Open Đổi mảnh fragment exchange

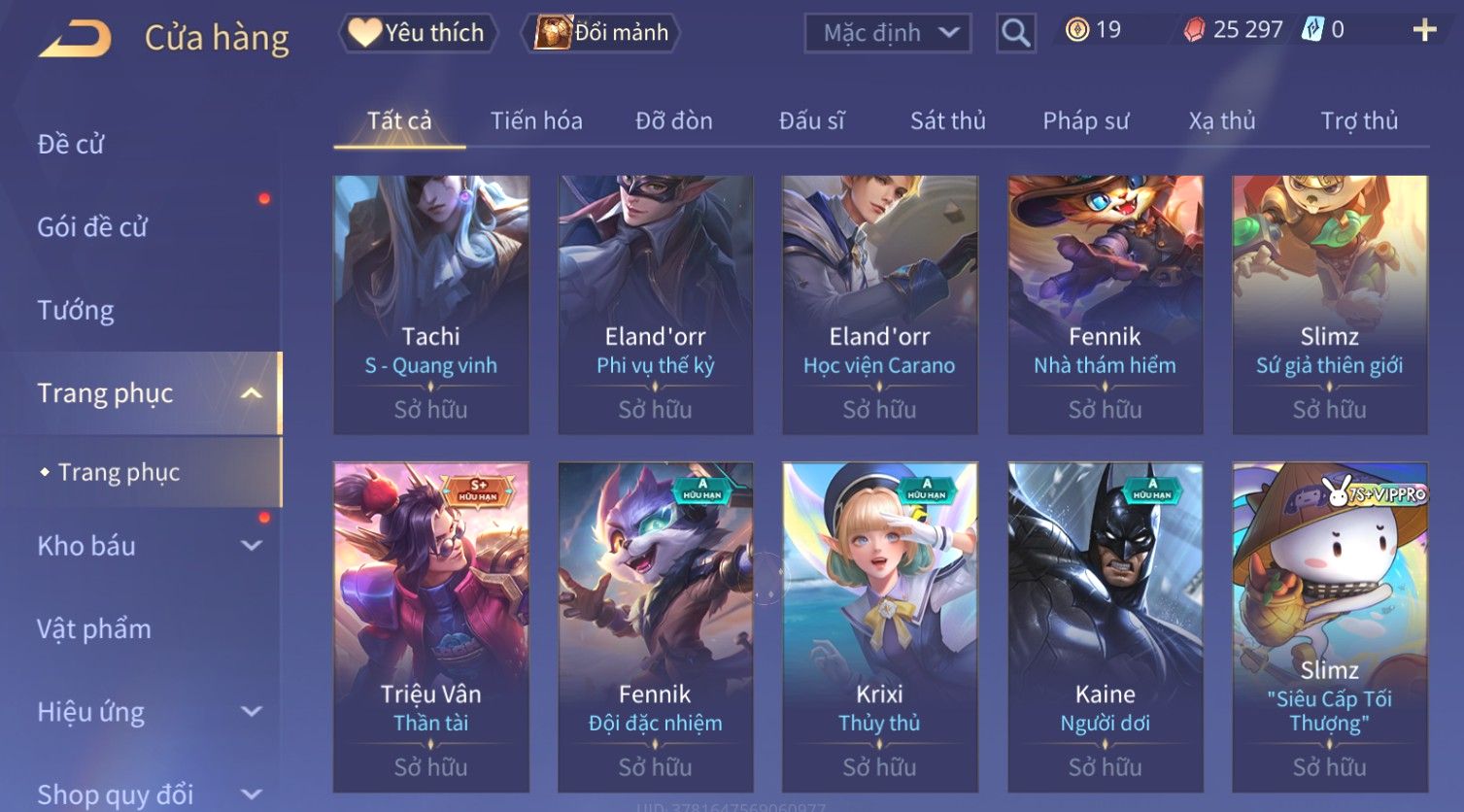click(x=600, y=33)
